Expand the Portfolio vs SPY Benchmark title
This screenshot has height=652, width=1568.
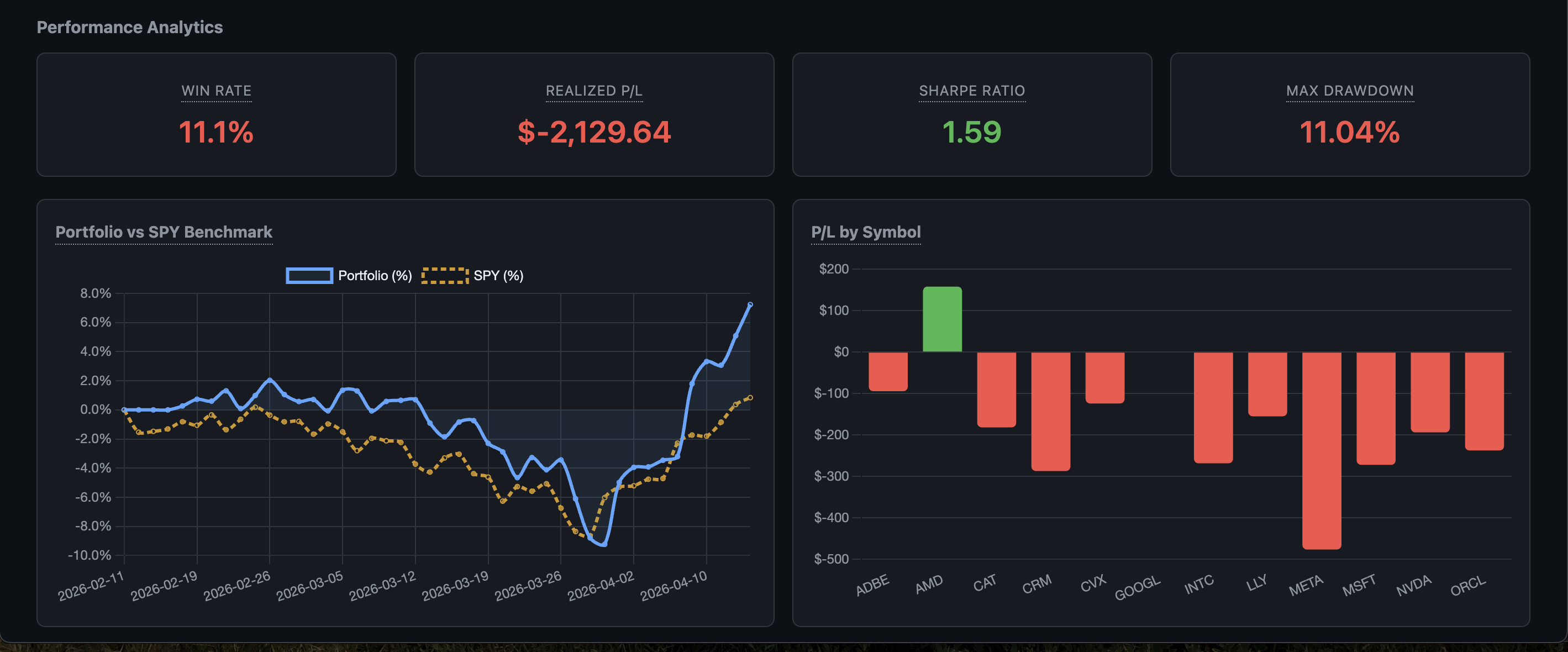click(164, 232)
